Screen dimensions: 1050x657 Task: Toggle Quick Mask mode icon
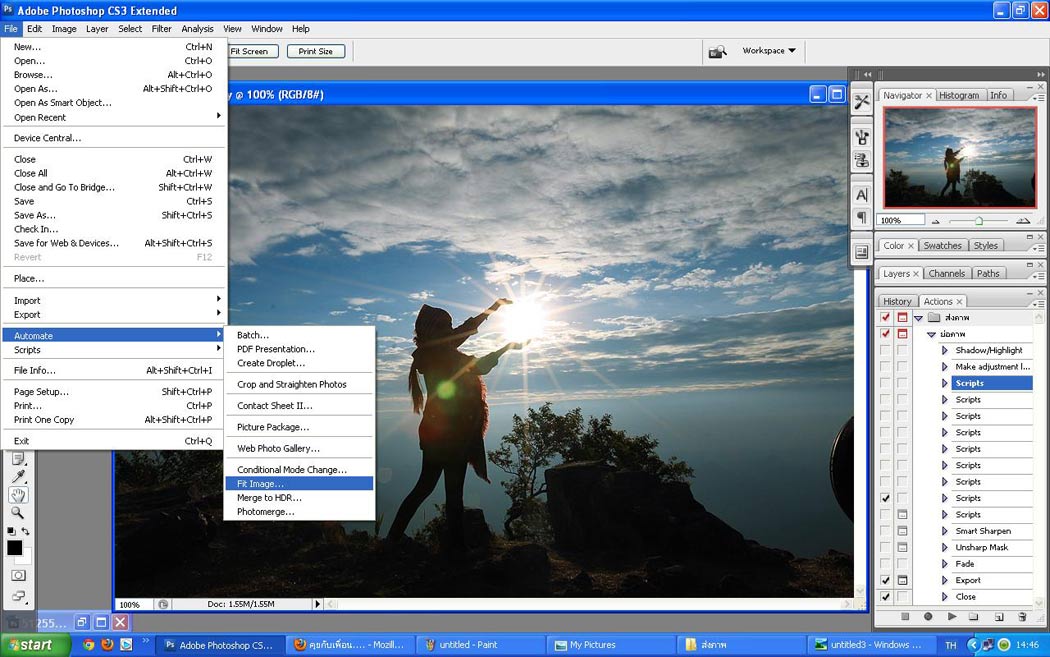pos(18,575)
